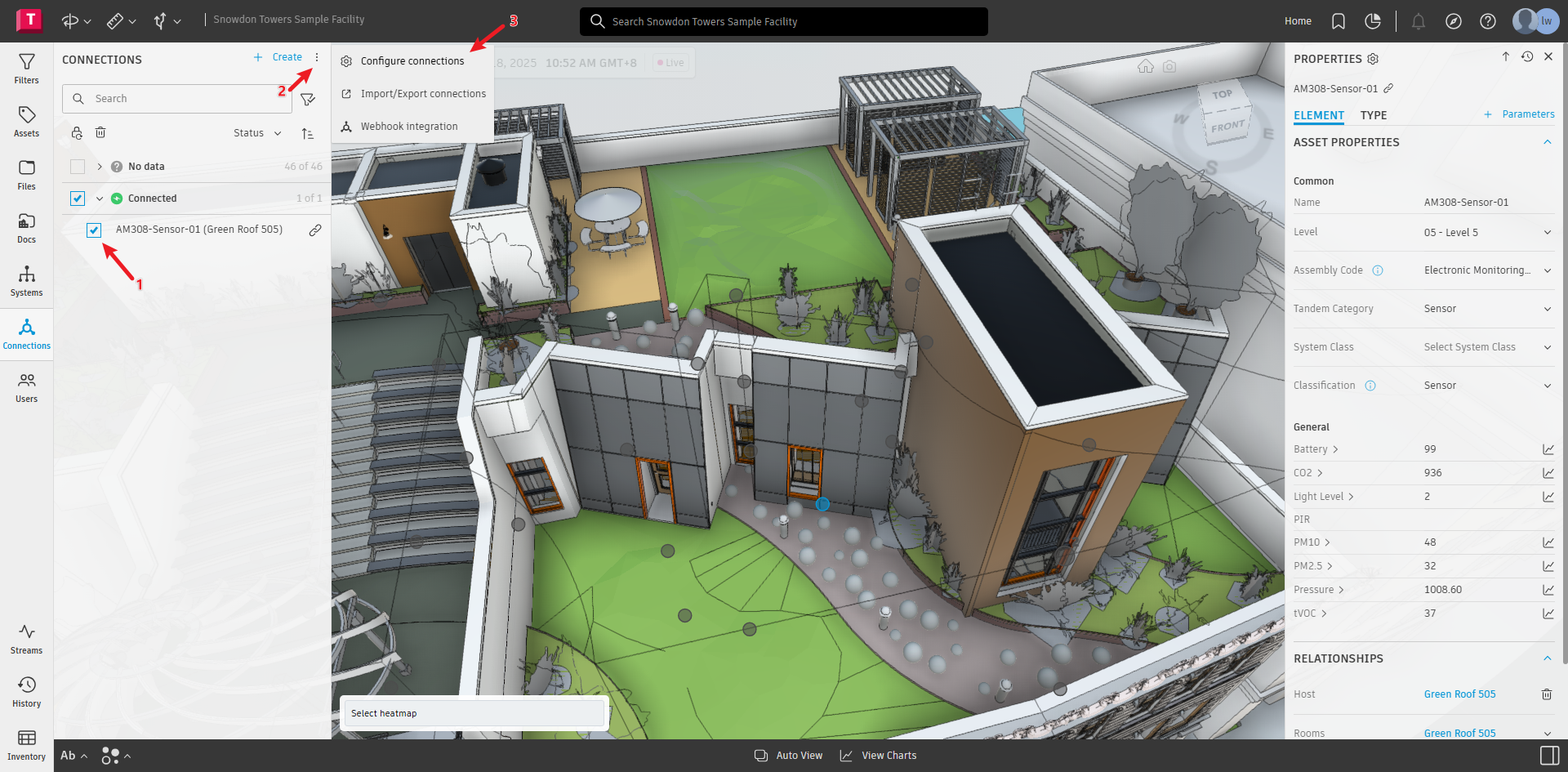Open the Files panel
Image resolution: width=1568 pixels, height=772 pixels.
coord(26,175)
